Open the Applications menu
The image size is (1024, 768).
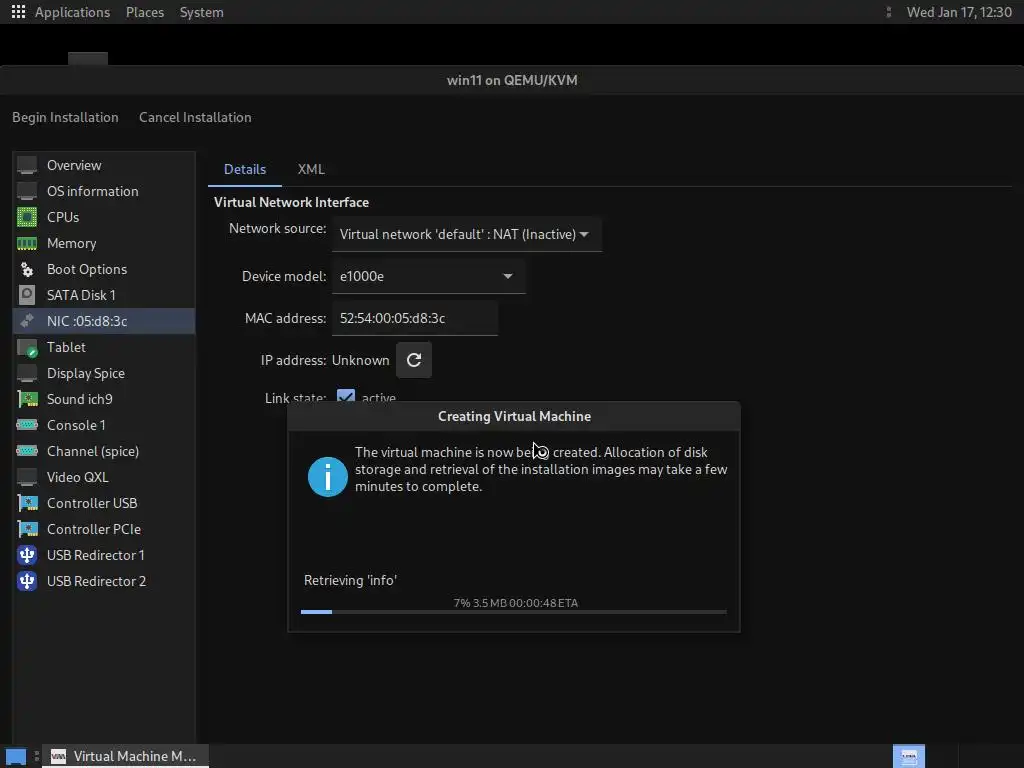[72, 12]
